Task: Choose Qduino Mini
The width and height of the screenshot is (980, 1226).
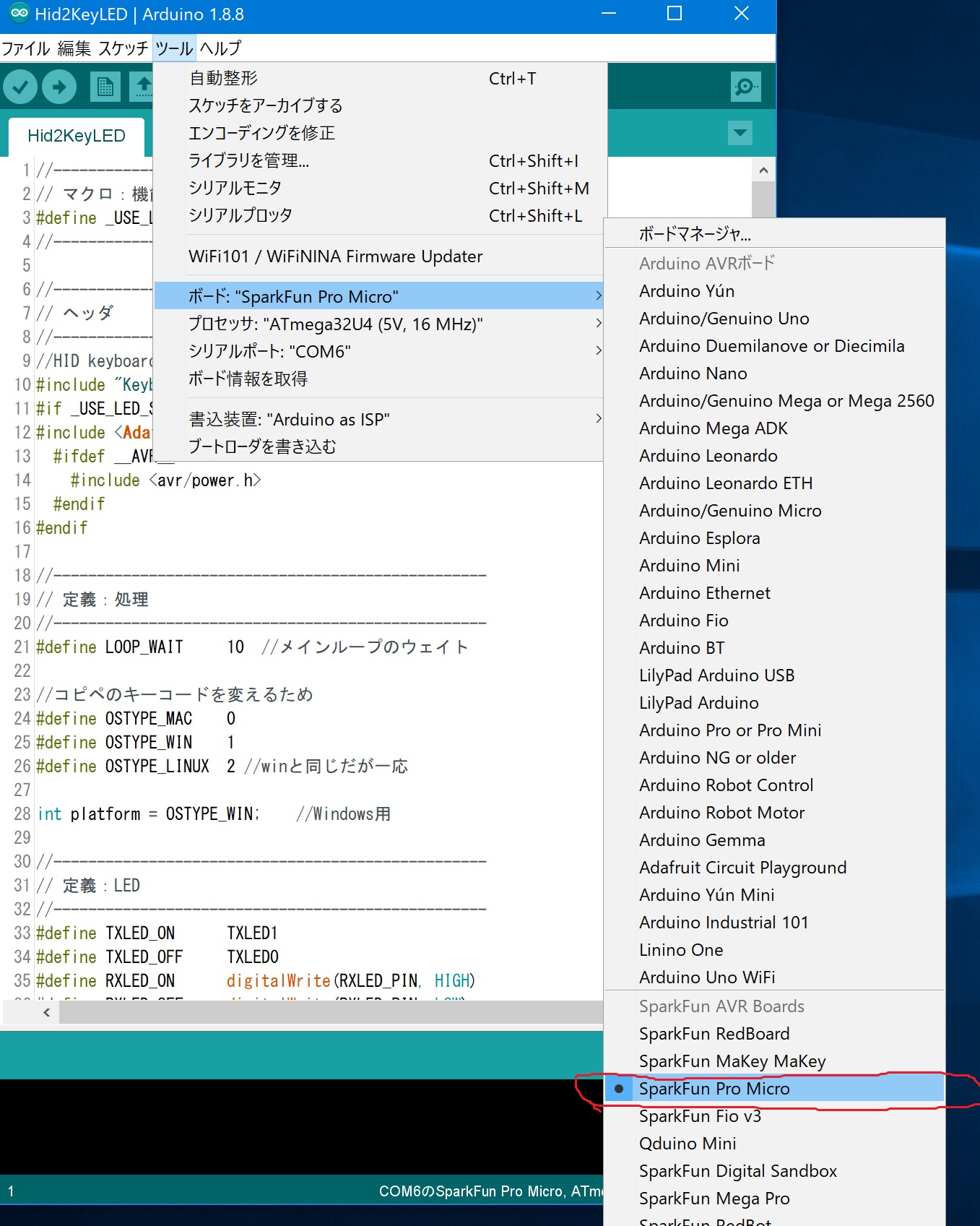Action: [774, 1144]
